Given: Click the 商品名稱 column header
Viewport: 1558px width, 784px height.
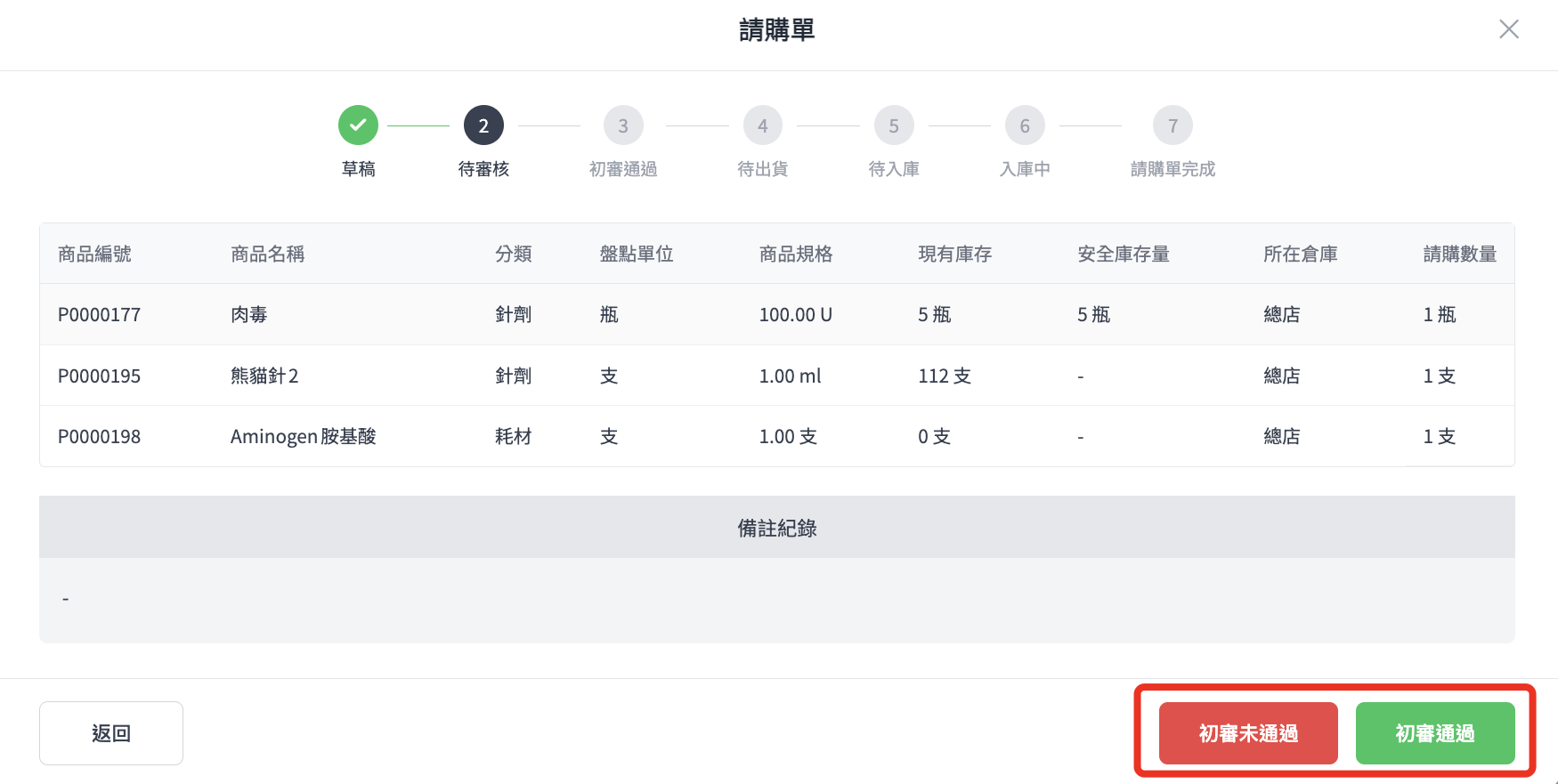Looking at the screenshot, I should tap(267, 254).
